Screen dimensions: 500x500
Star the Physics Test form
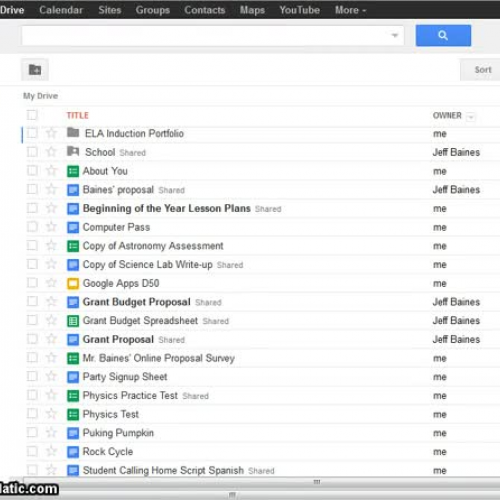[x=51, y=414]
